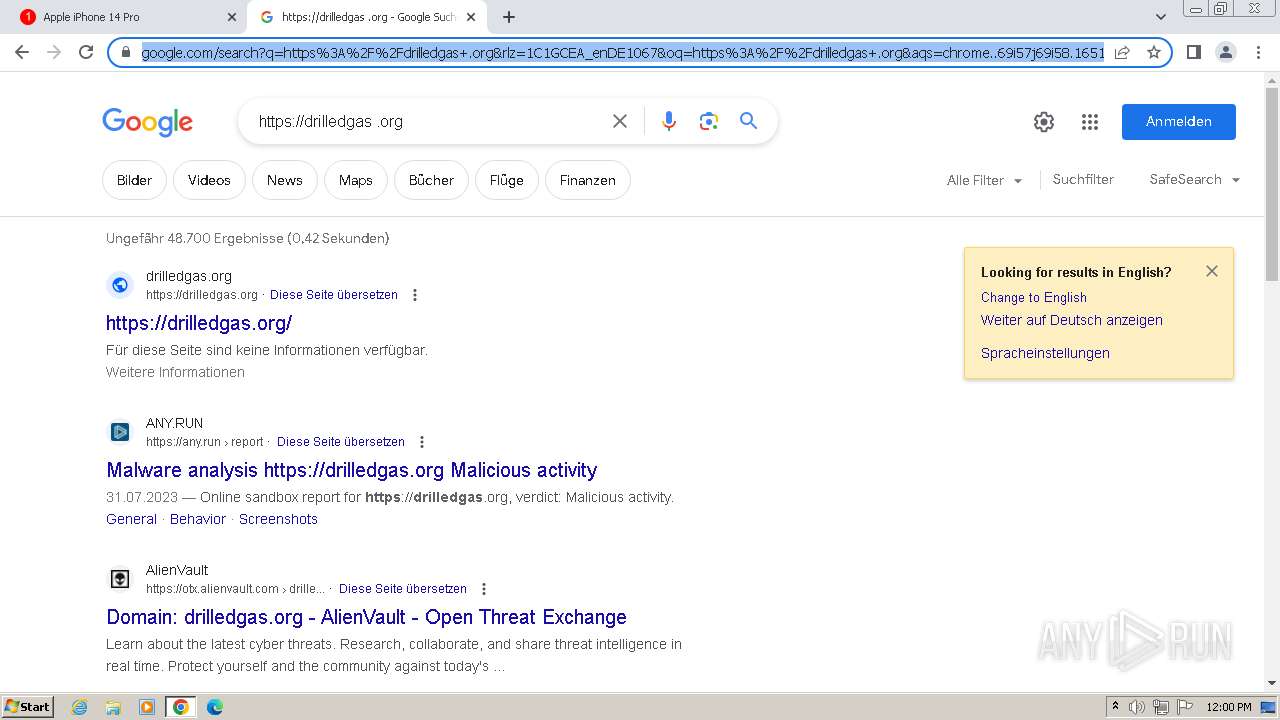Filter results by Finanzen
1280x720 pixels.
tap(587, 180)
